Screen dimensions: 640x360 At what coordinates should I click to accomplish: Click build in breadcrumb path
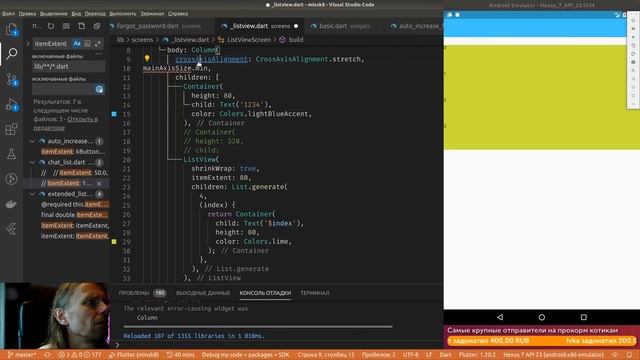click(296, 40)
